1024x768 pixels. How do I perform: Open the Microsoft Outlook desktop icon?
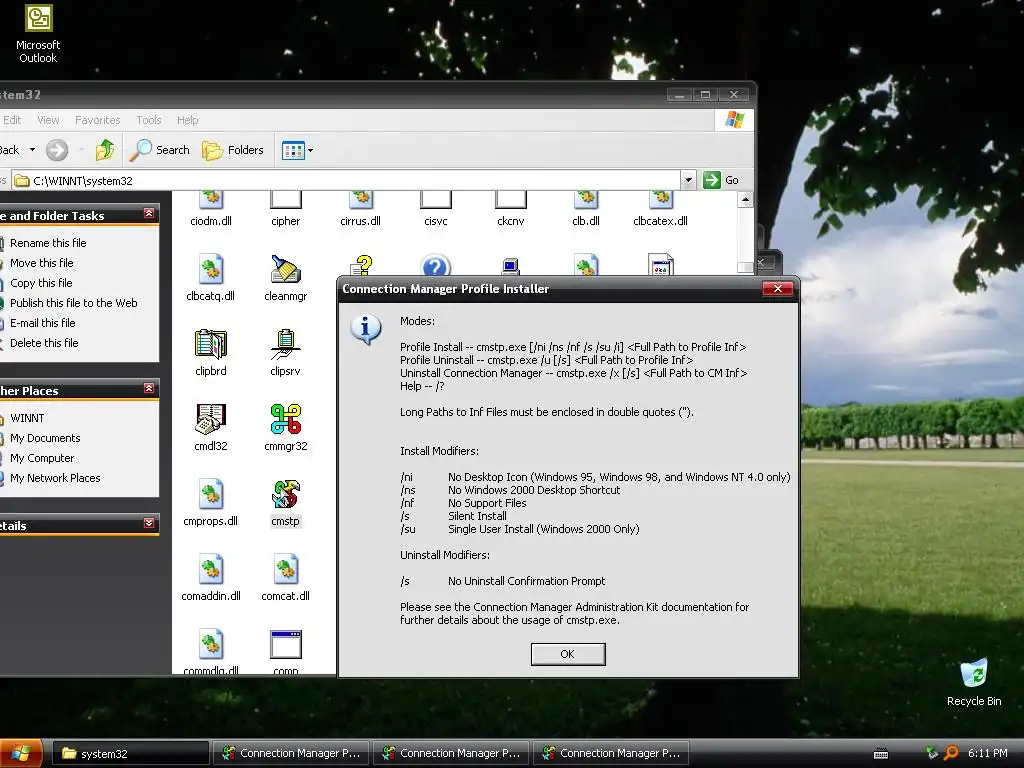pos(38,33)
